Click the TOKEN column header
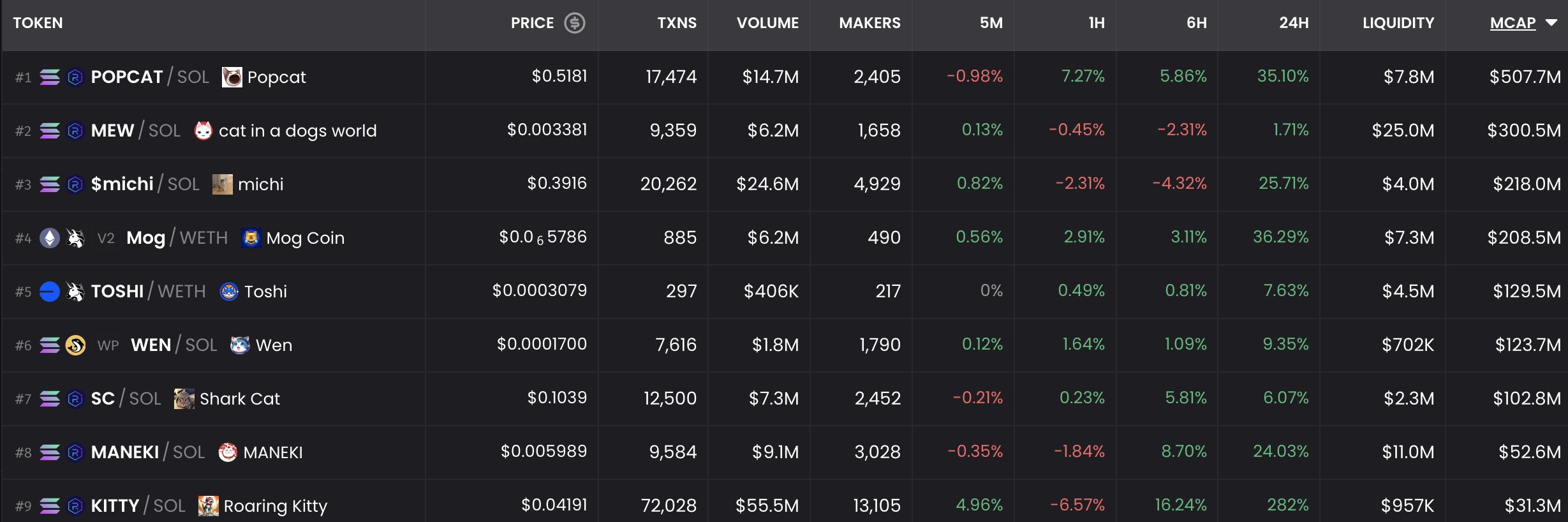 click(38, 23)
